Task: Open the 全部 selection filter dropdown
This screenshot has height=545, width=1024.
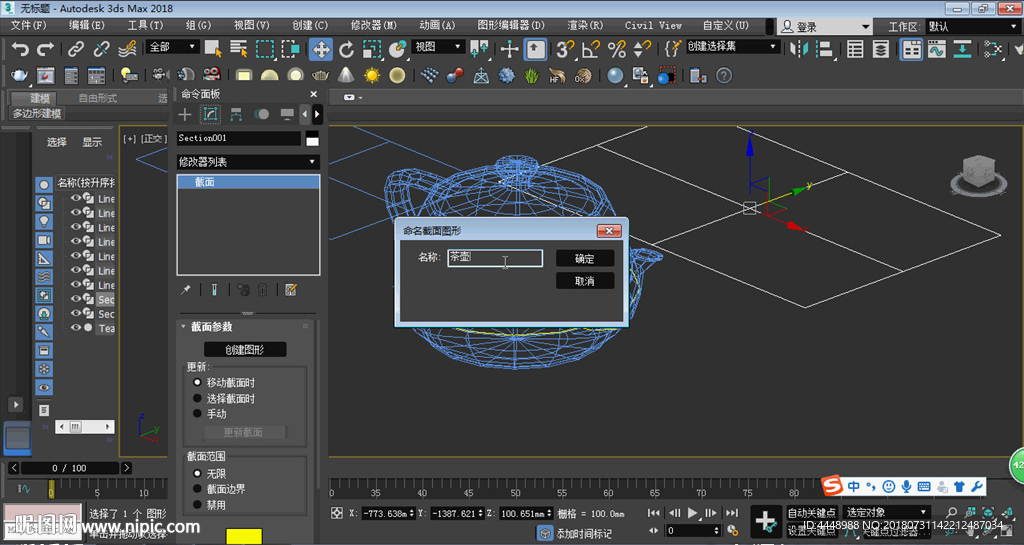Action: (x=172, y=47)
